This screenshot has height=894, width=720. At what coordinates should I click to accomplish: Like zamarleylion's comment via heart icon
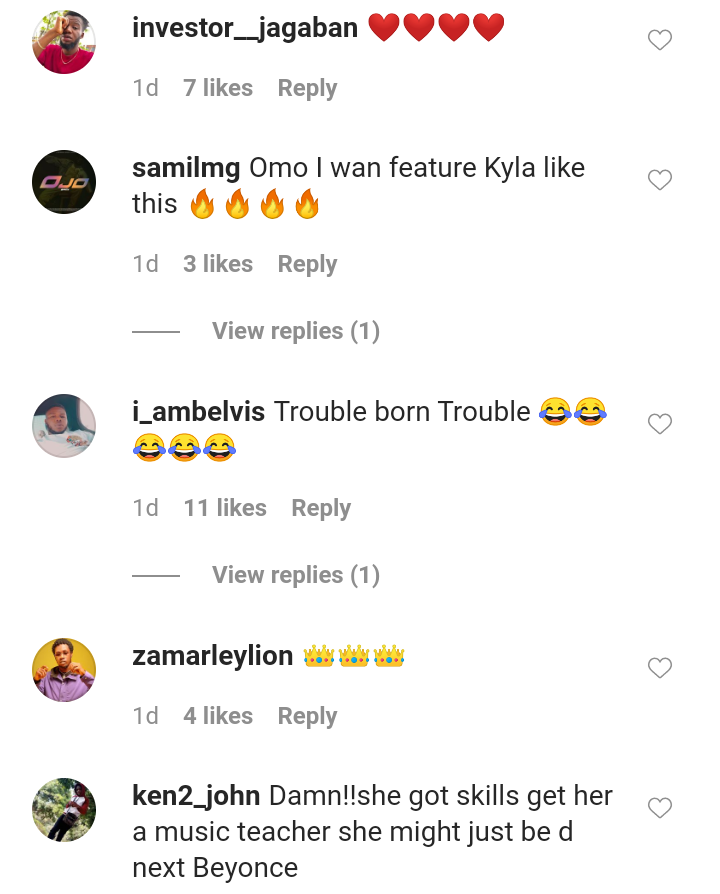pos(659,668)
